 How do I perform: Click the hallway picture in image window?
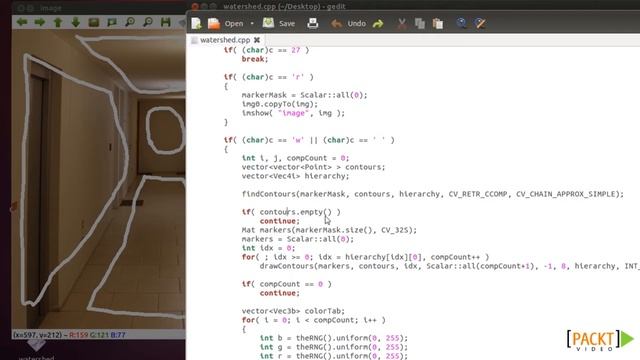point(98,180)
